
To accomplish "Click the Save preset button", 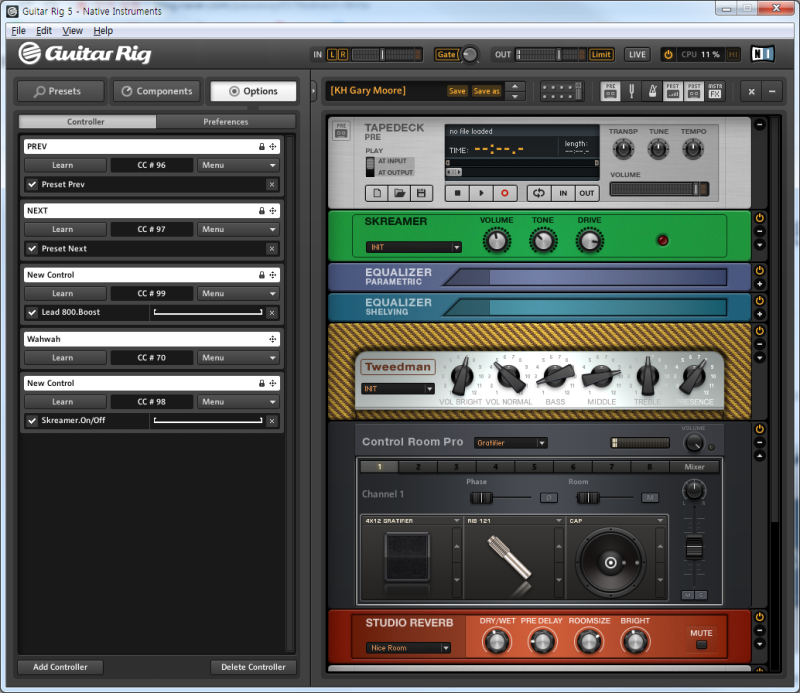I will (457, 91).
